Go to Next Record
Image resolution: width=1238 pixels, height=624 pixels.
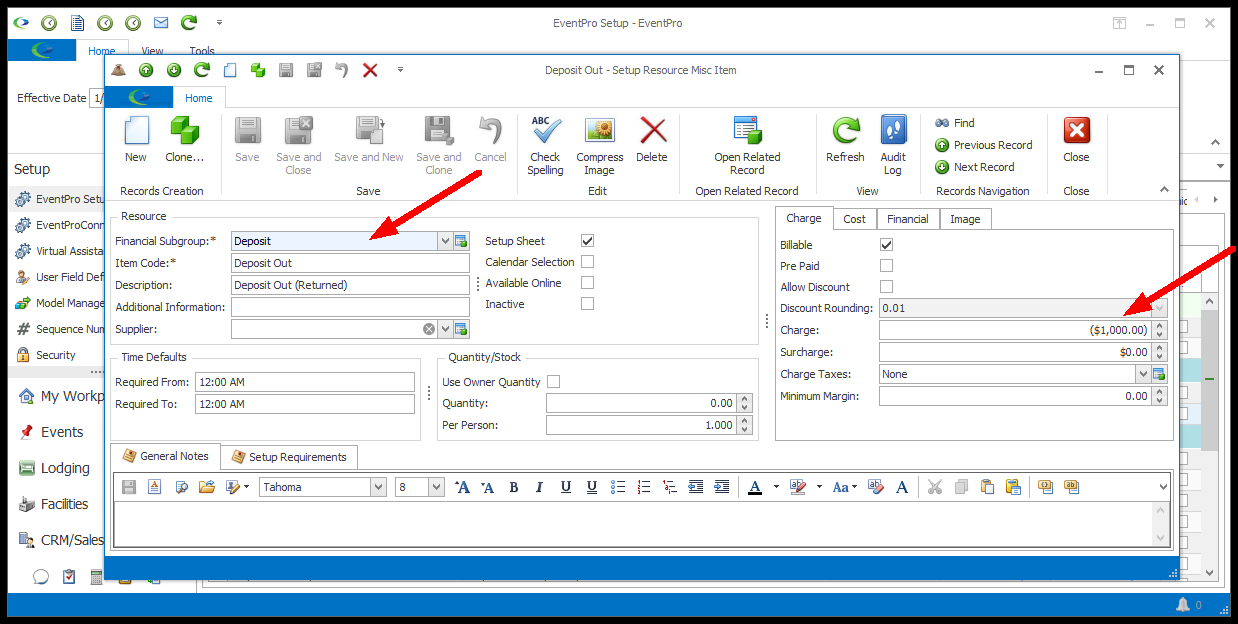[975, 167]
